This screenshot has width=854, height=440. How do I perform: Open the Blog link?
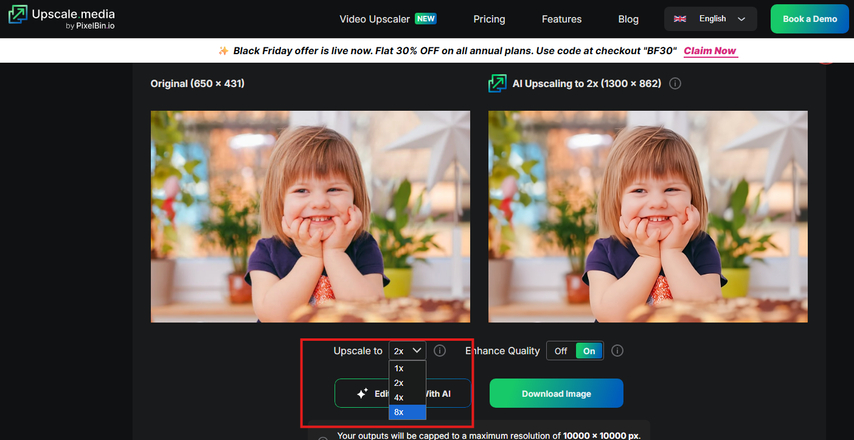click(628, 19)
